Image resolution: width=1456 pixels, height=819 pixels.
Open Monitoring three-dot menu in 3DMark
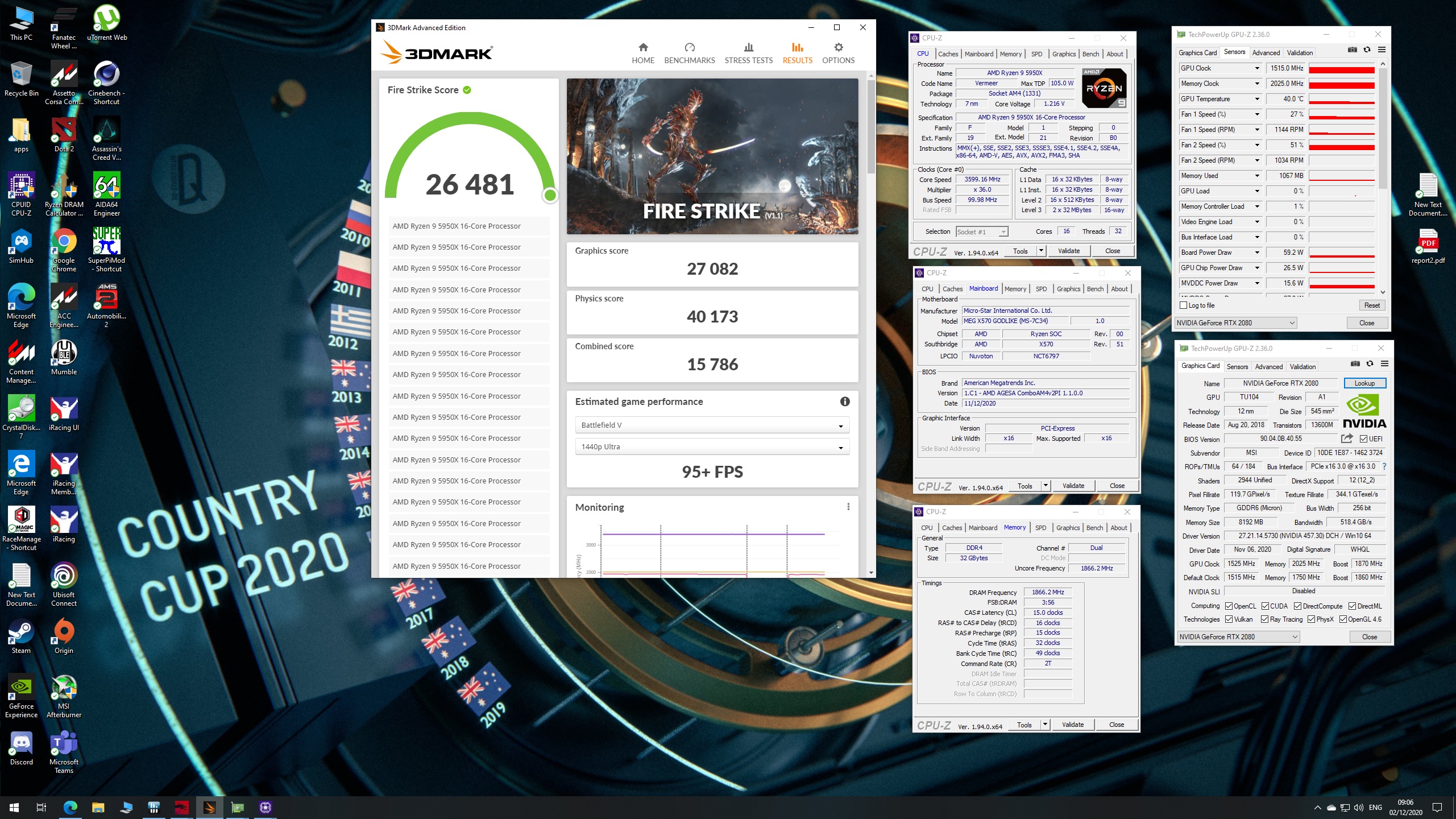[848, 507]
